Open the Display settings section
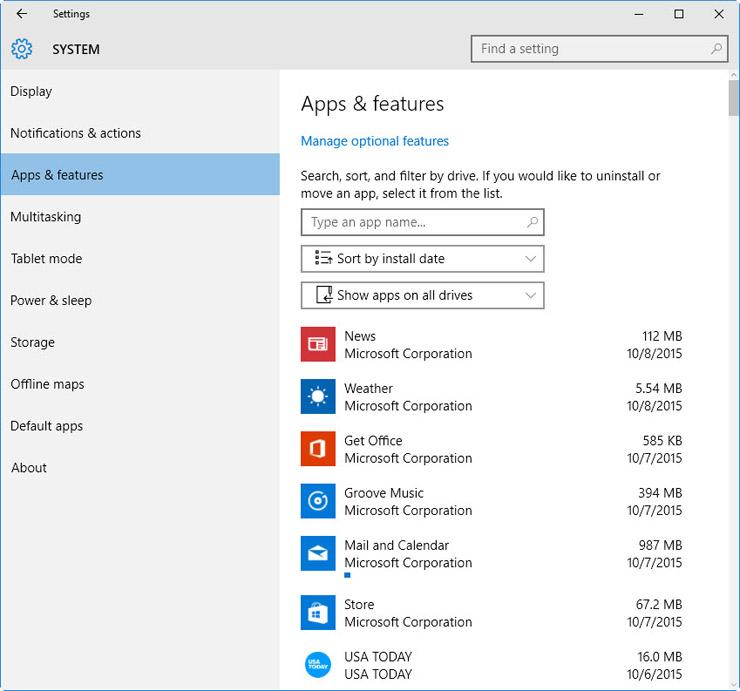The width and height of the screenshot is (740, 691). click(31, 92)
